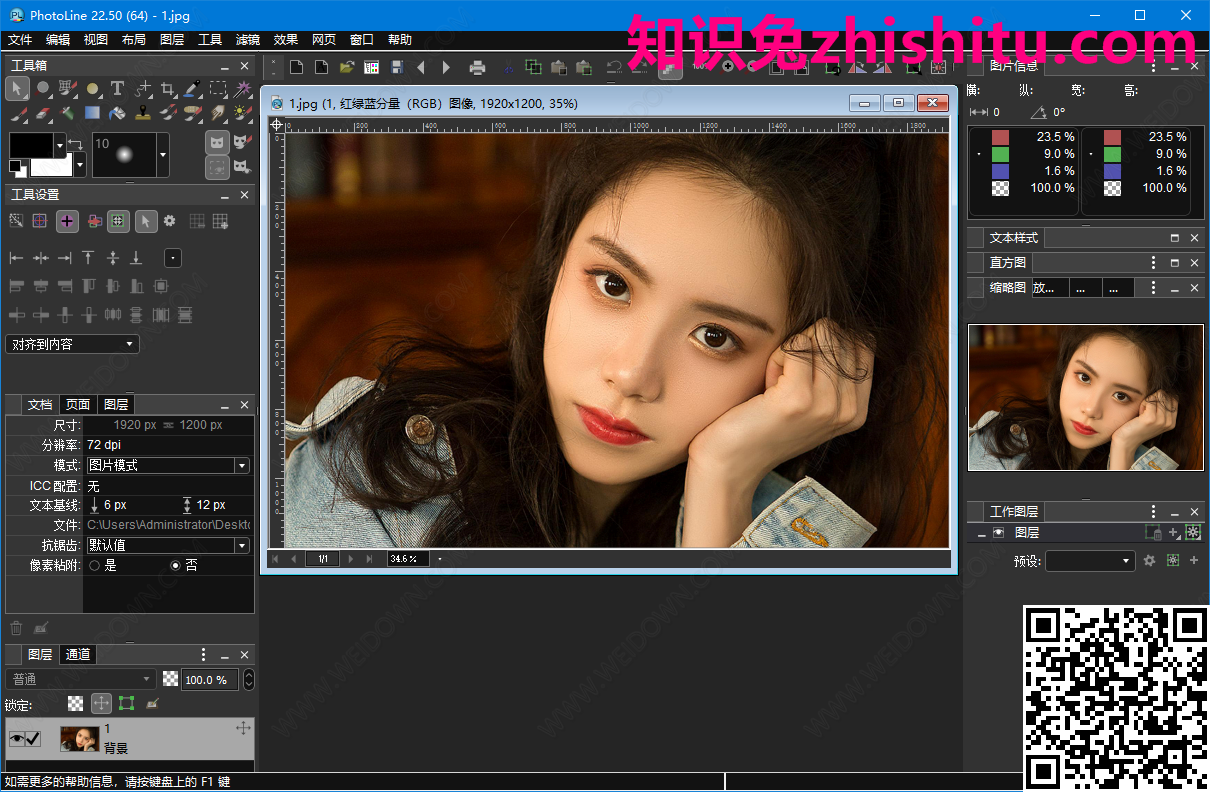This screenshot has width=1210, height=792.
Task: Click the open folder icon in toolbar
Action: click(347, 67)
